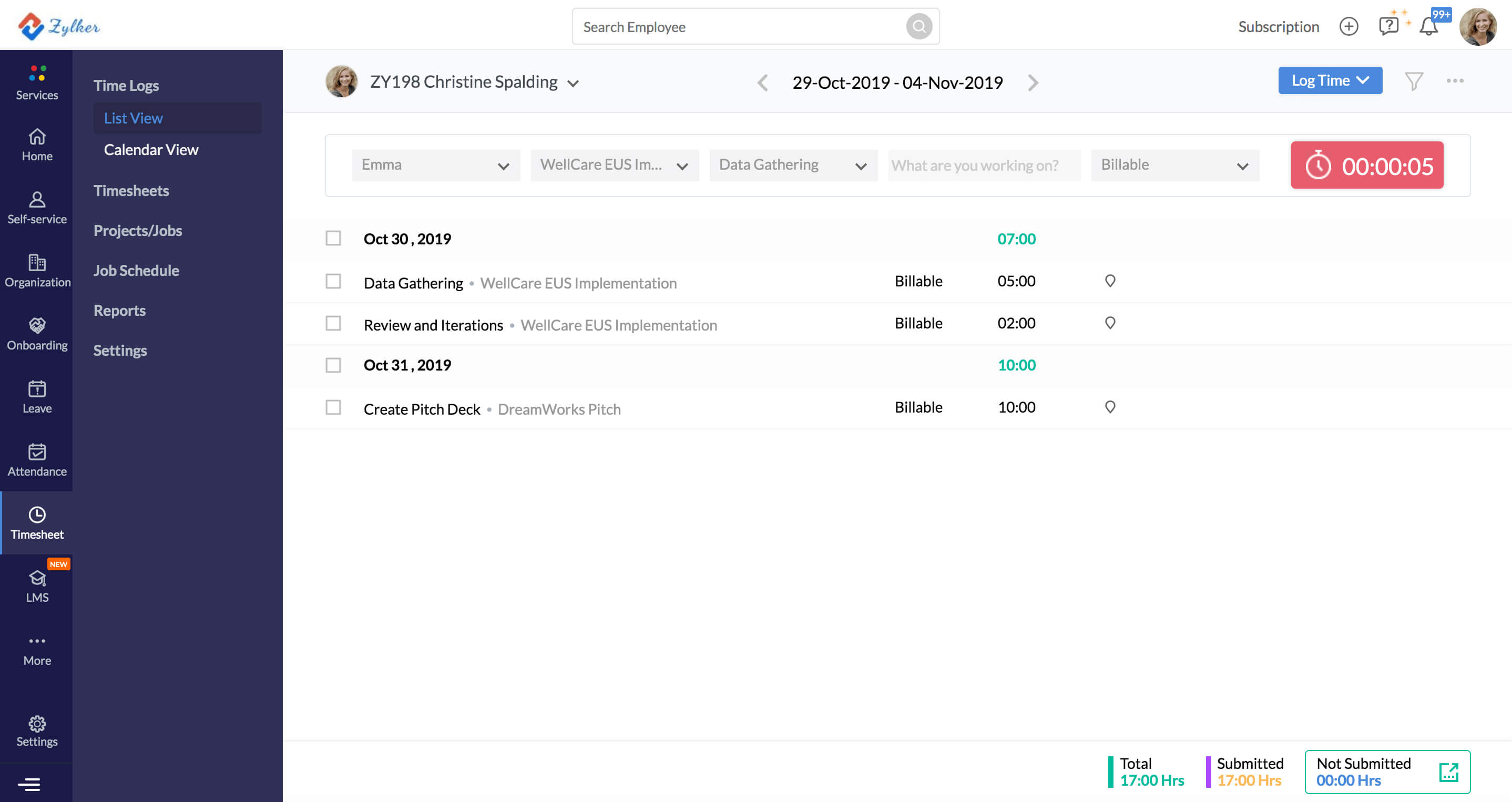Click the active timer 00:00:05 button
This screenshot has height=802, width=1512.
1369,165
